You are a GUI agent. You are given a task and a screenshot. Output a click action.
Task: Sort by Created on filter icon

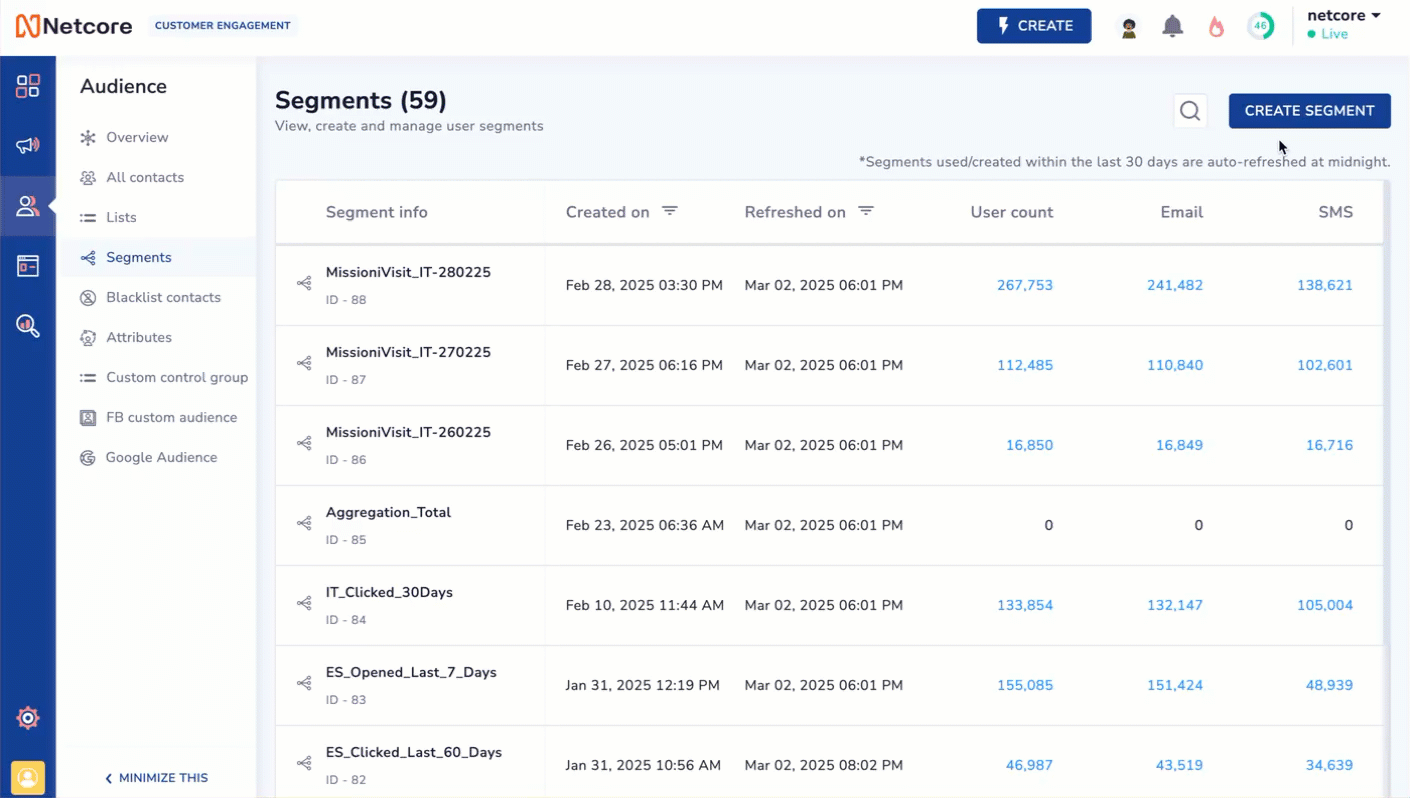[x=670, y=211]
